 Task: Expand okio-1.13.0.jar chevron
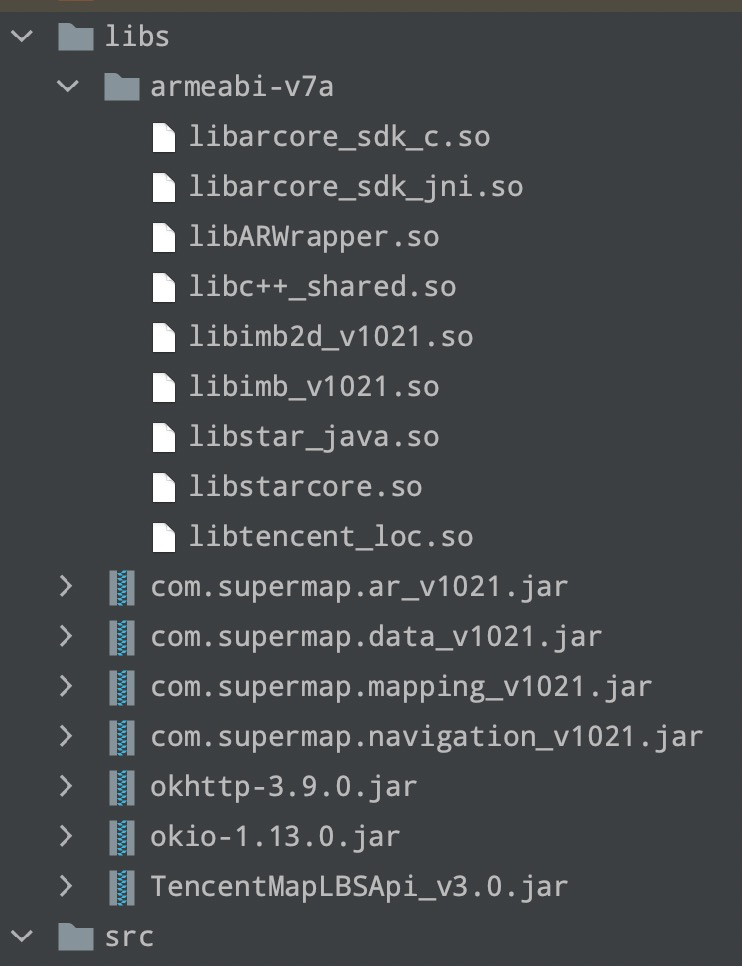click(x=67, y=836)
